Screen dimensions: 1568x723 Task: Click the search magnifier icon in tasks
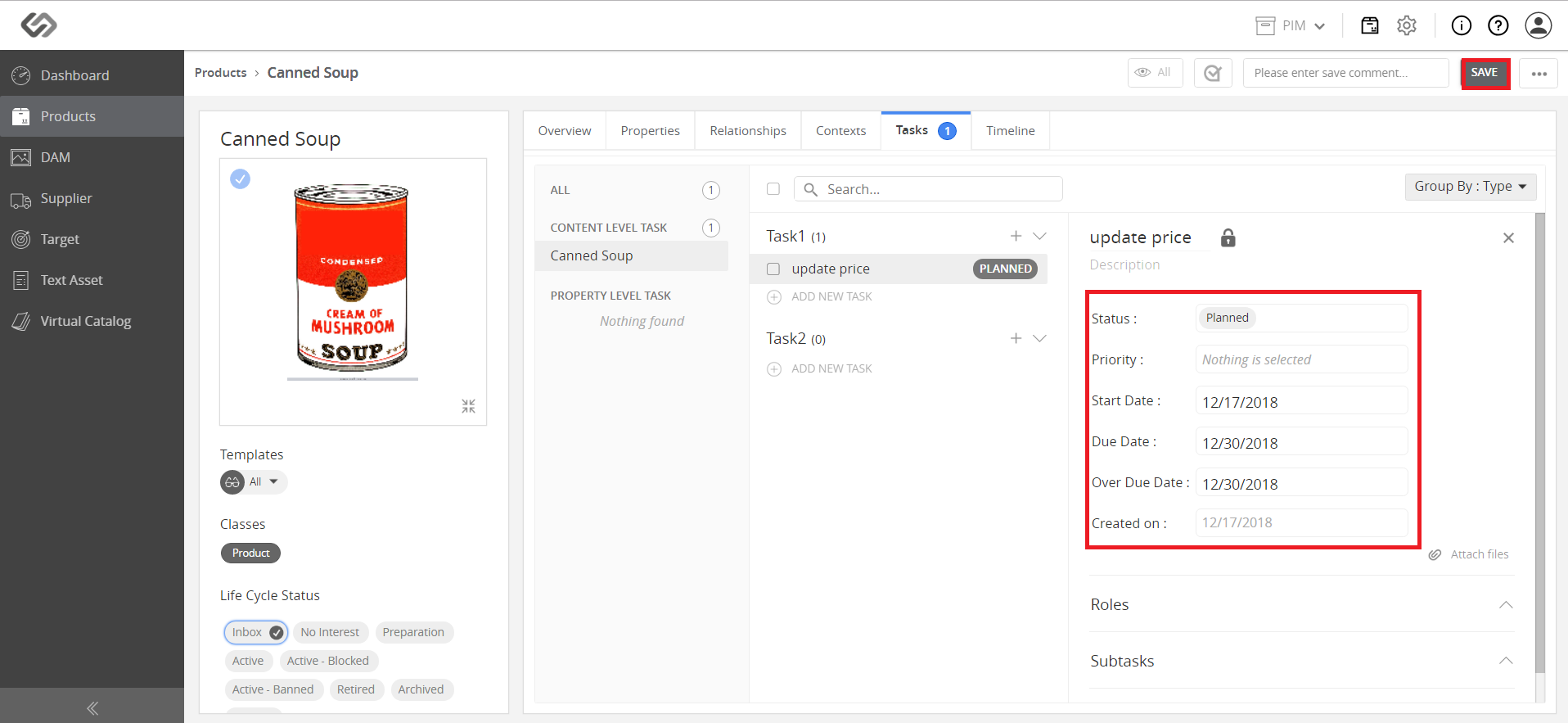(810, 189)
